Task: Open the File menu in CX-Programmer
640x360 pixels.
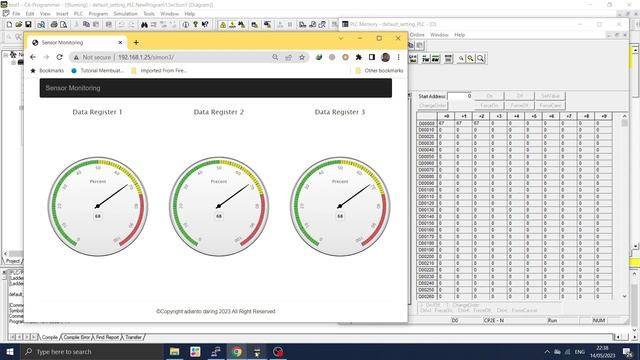Action: [16, 13]
